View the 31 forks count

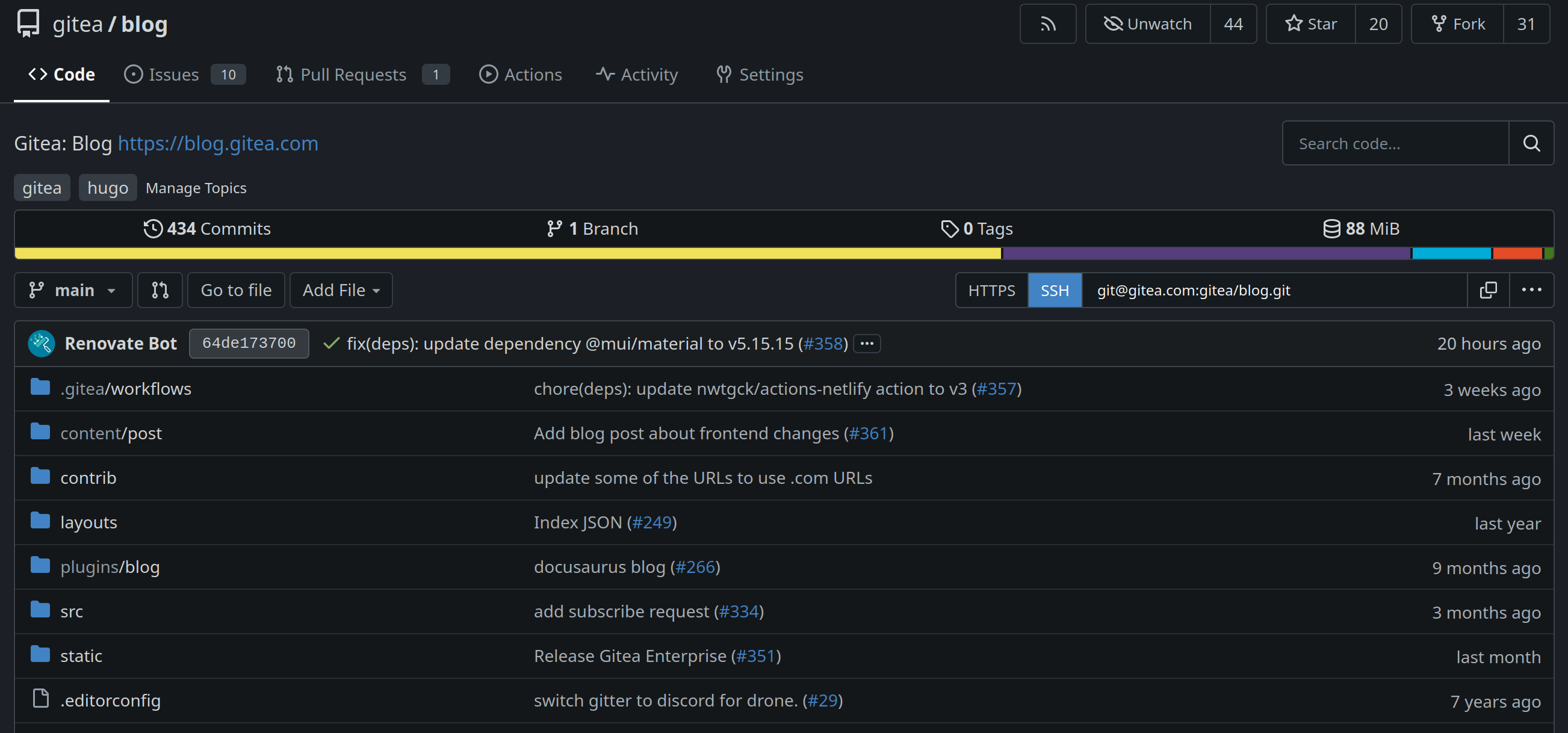(1526, 23)
